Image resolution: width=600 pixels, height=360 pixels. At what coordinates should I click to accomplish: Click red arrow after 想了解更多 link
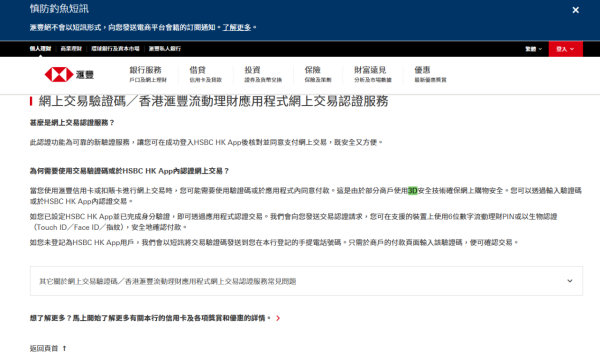(x=278, y=318)
